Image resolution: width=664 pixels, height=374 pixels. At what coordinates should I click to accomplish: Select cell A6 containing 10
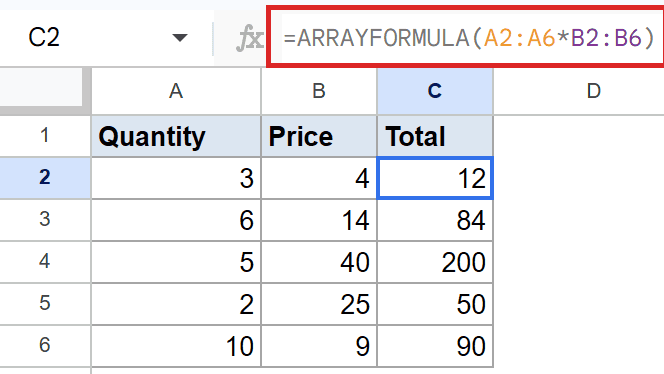pyautogui.click(x=176, y=346)
